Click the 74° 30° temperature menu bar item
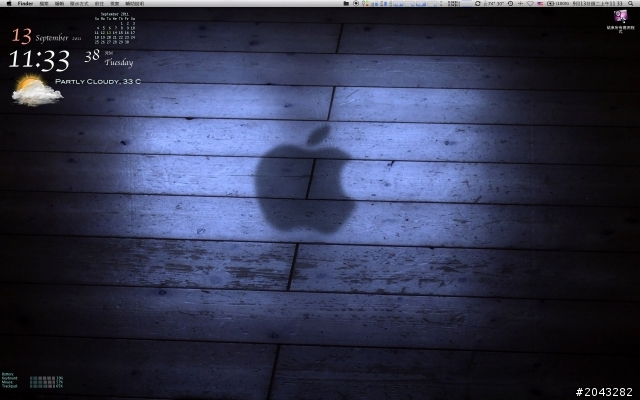Viewport: 640px width, 400px height. 493,3
